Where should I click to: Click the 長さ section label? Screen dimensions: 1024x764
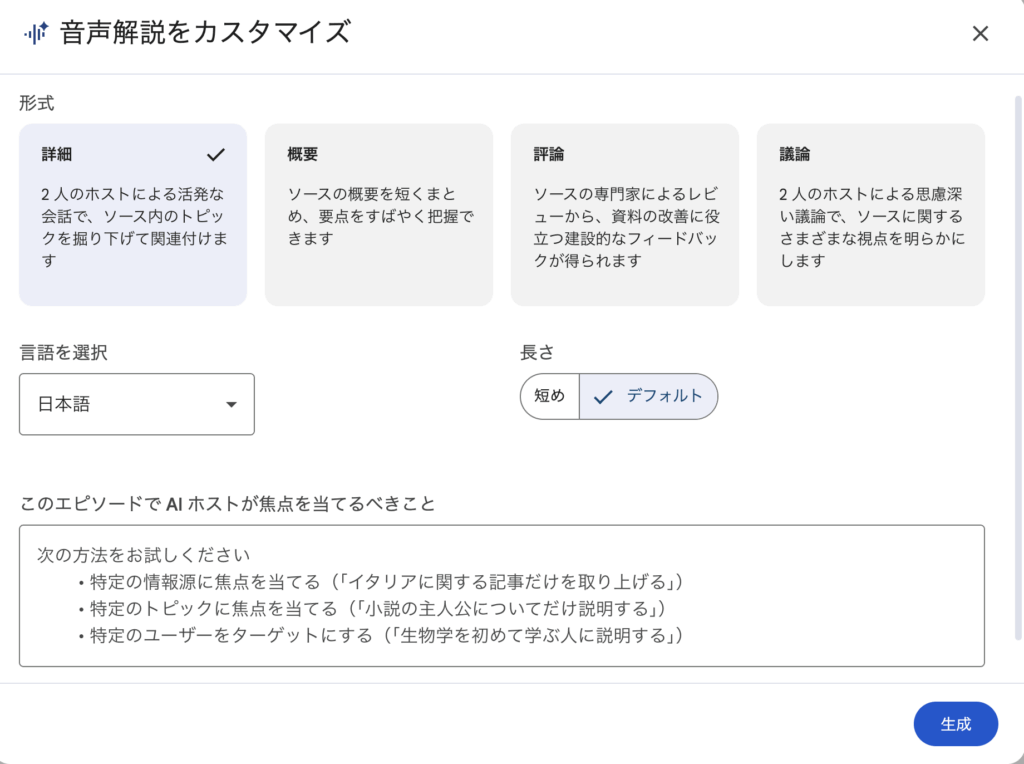pos(537,352)
